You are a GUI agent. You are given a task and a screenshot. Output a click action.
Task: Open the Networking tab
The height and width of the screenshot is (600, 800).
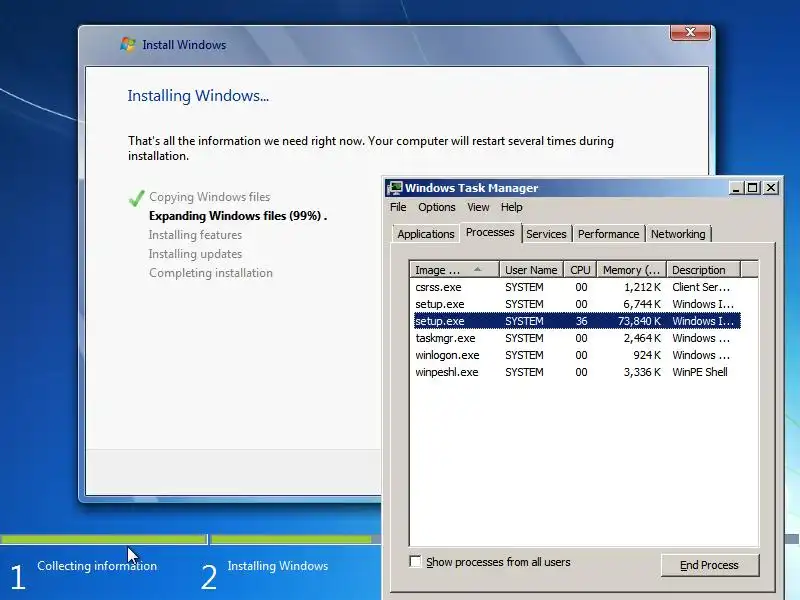(x=678, y=234)
